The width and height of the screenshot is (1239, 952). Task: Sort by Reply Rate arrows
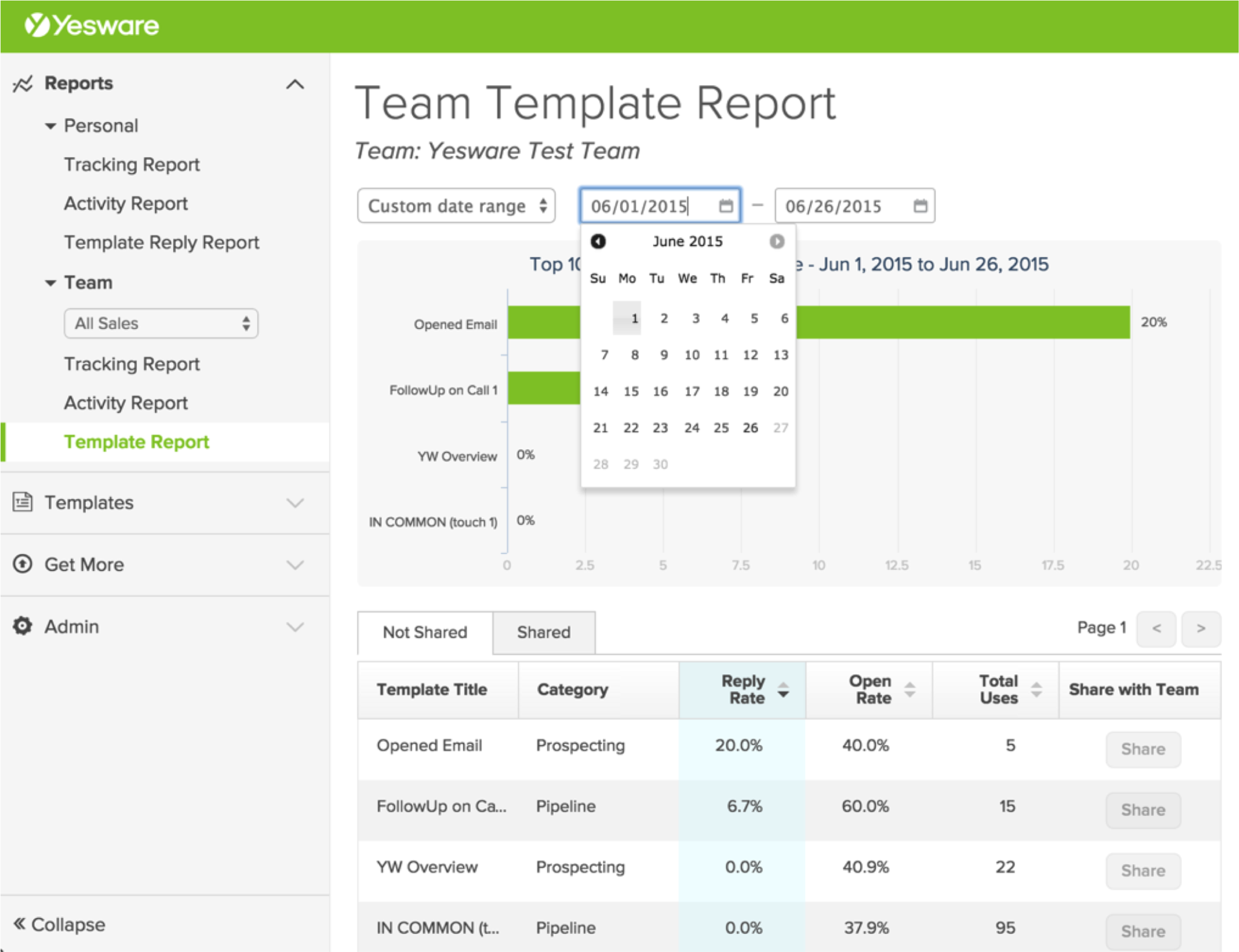click(783, 690)
